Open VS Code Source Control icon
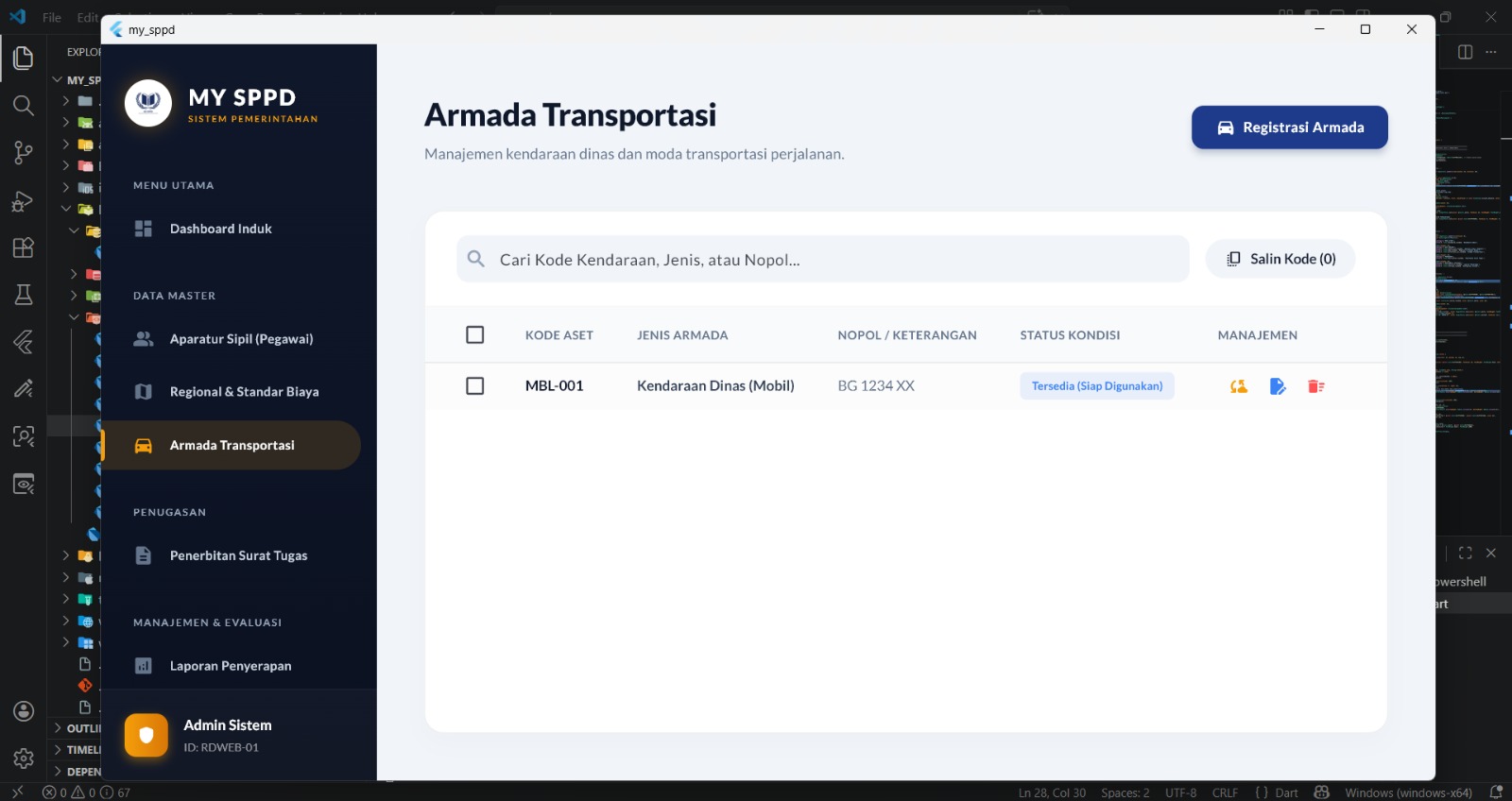This screenshot has width=1512, height=801. 23,152
